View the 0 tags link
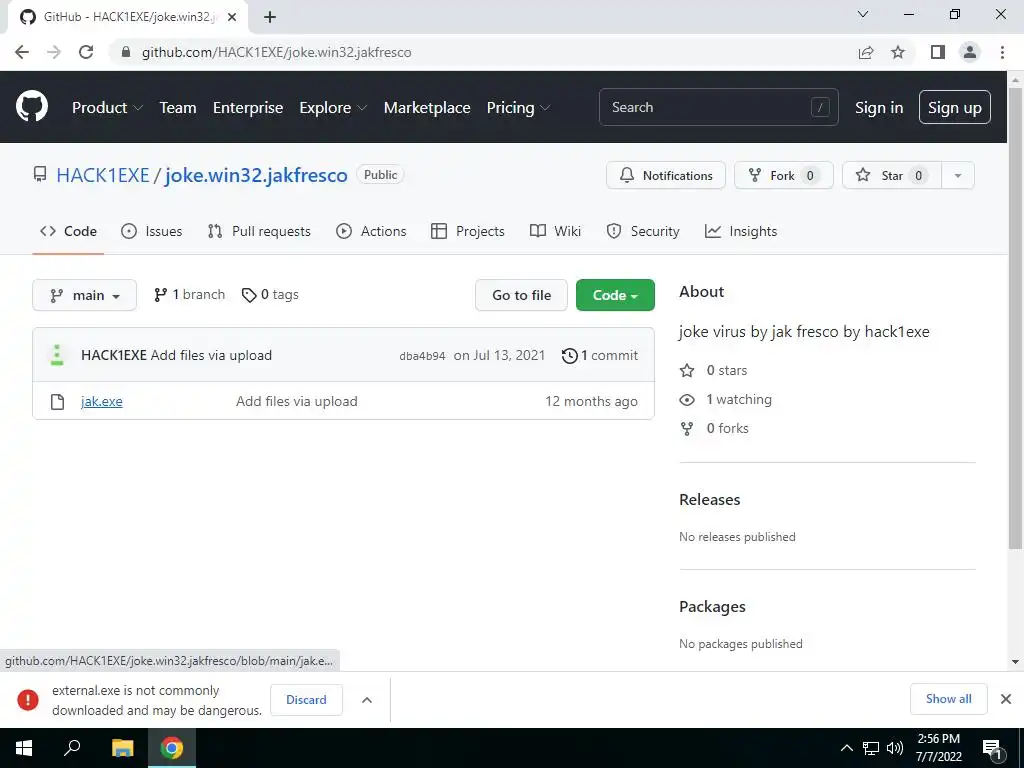This screenshot has width=1024, height=768. click(270, 295)
